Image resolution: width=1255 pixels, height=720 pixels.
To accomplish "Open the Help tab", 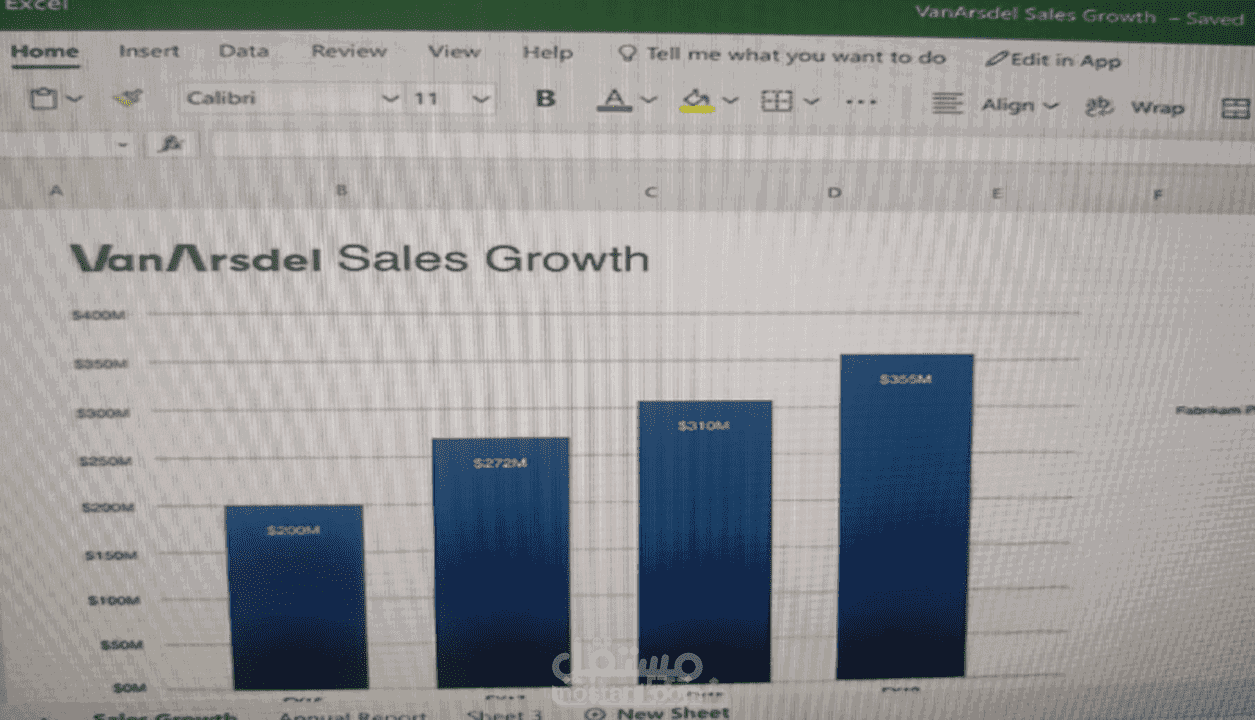I will [x=547, y=52].
